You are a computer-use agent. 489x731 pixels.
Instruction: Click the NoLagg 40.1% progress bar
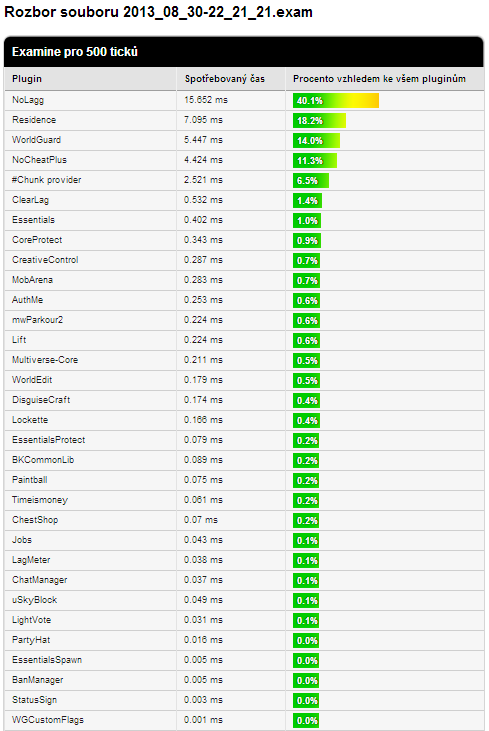pyautogui.click(x=336, y=101)
